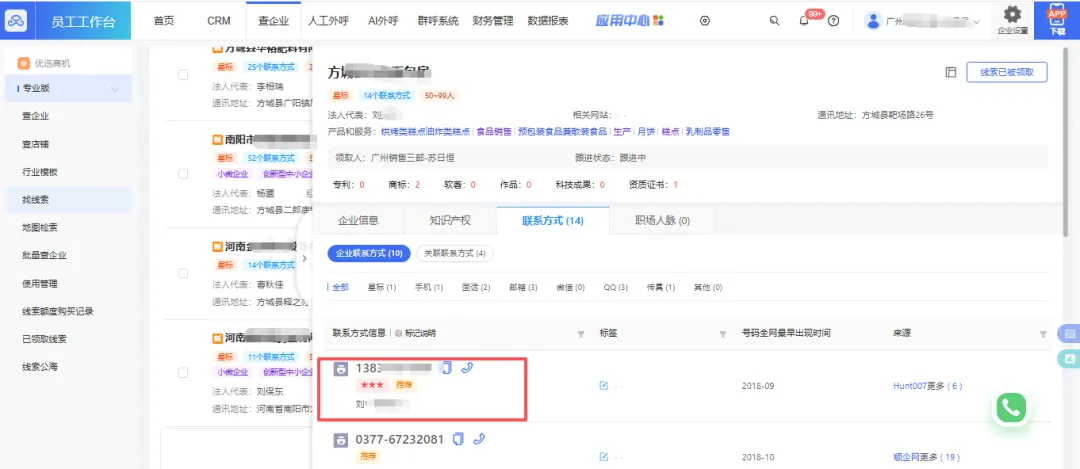
Task: Open the notification bell with 99+ badge
Action: (804, 21)
